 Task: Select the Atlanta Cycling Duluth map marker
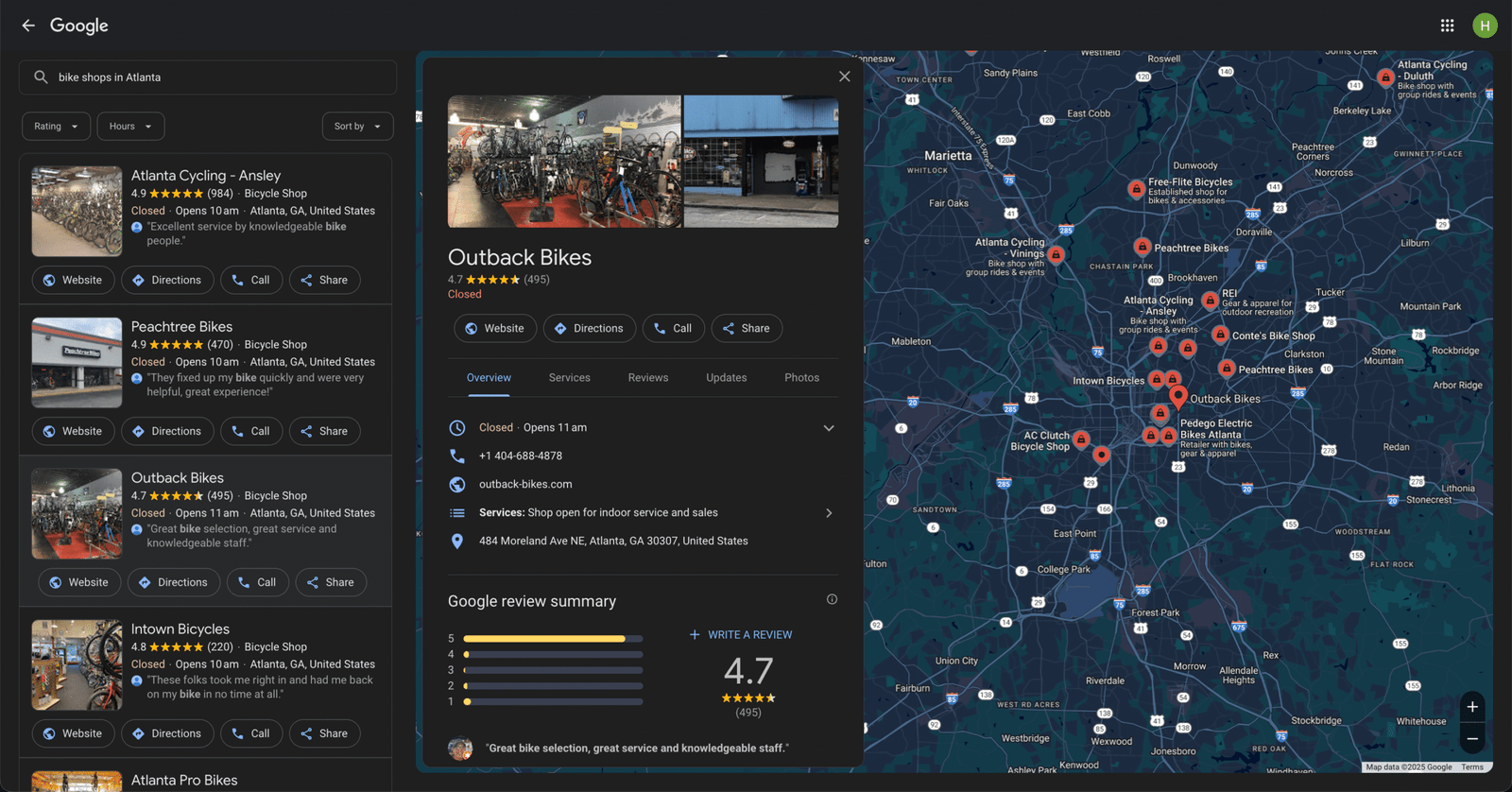coord(1385,77)
